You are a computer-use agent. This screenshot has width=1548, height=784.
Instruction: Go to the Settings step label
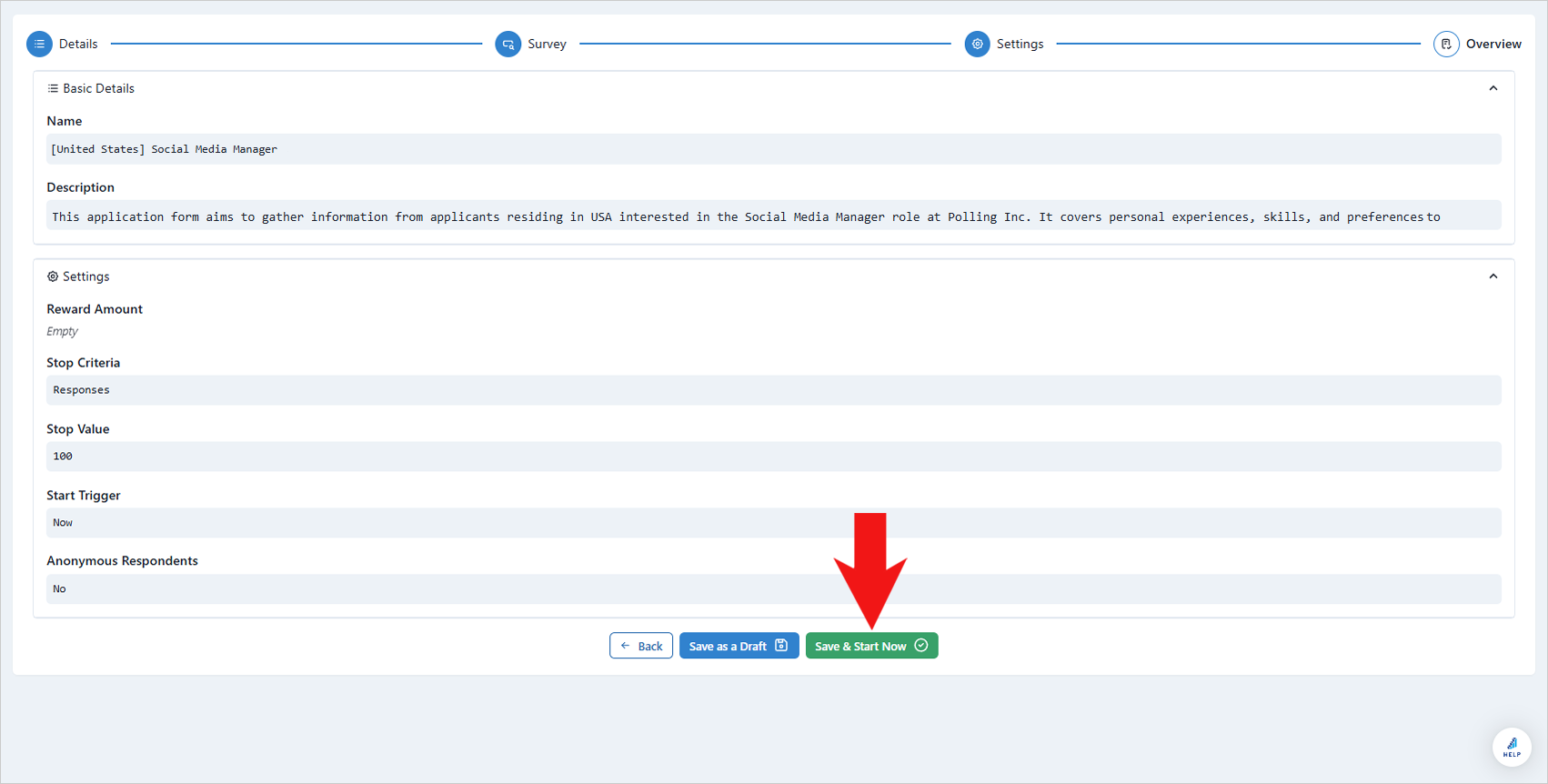coord(1020,44)
